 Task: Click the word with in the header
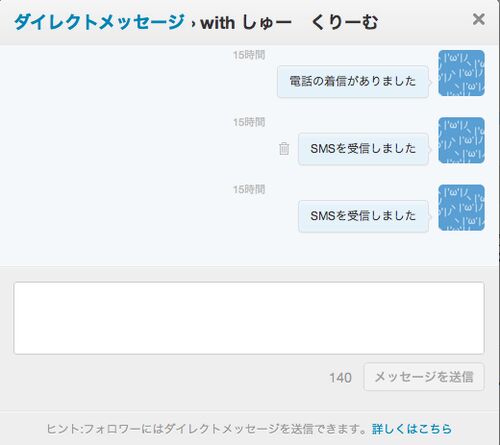point(218,23)
